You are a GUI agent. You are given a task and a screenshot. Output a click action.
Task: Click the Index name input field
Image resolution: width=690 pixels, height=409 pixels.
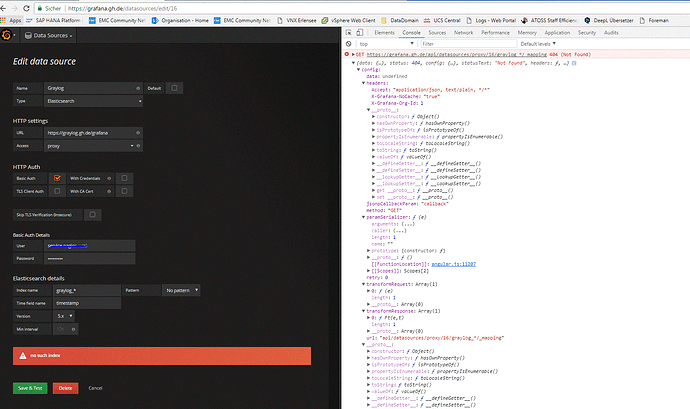(x=87, y=290)
